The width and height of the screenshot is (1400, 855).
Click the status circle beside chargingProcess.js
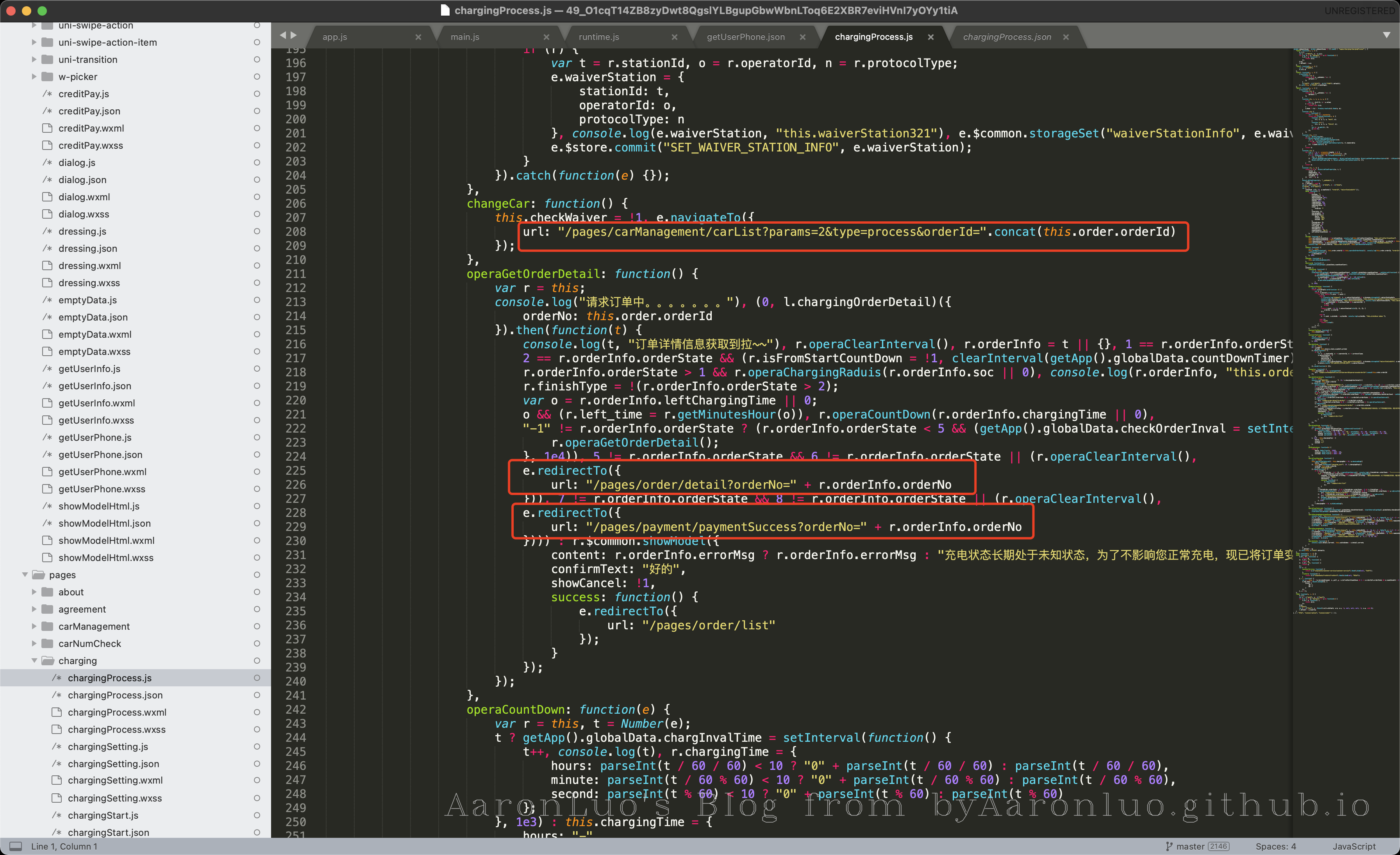[257, 678]
